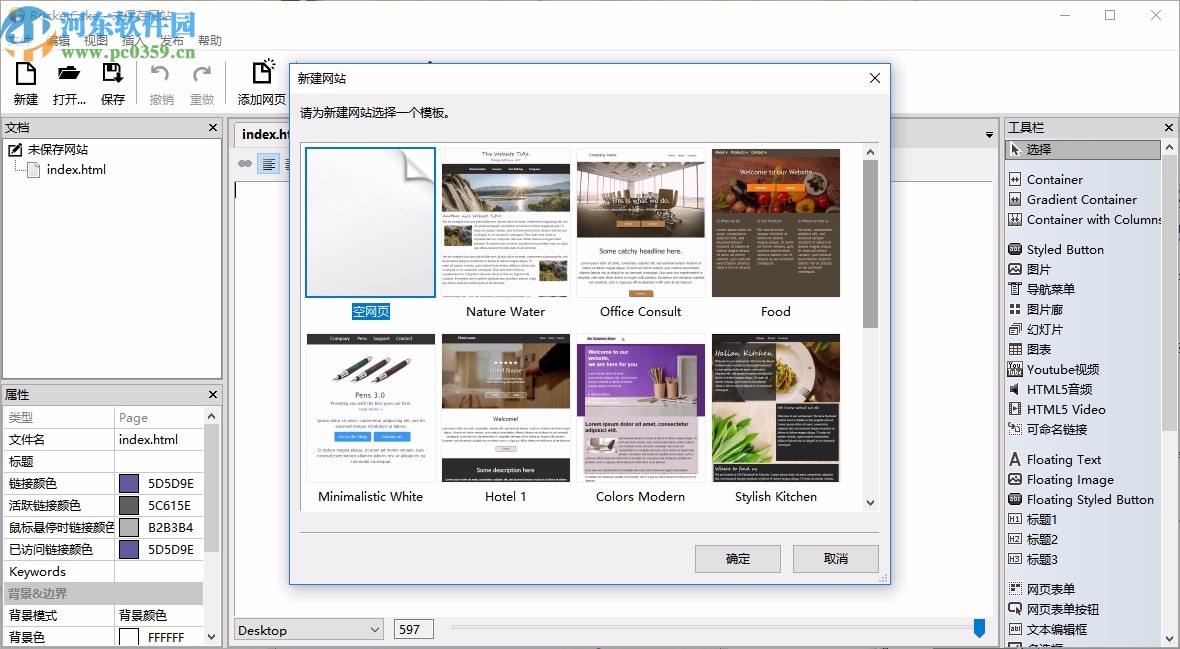The image size is (1180, 649).
Task: Select the Hotel 1 template
Action: 506,408
